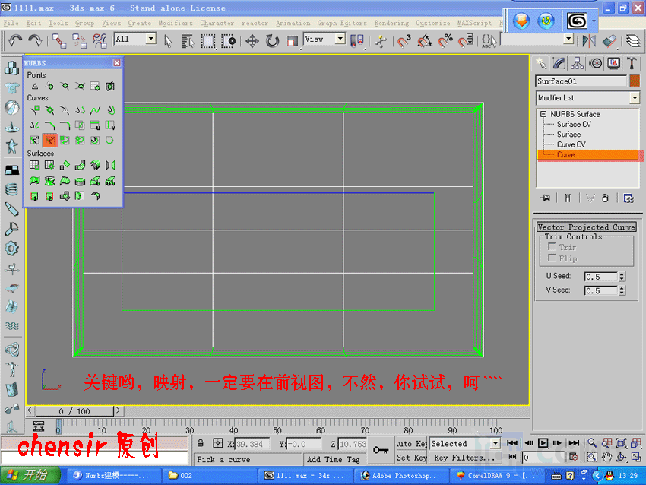Open the Layer Manager icon
646x485 pixels.
click(x=632, y=40)
